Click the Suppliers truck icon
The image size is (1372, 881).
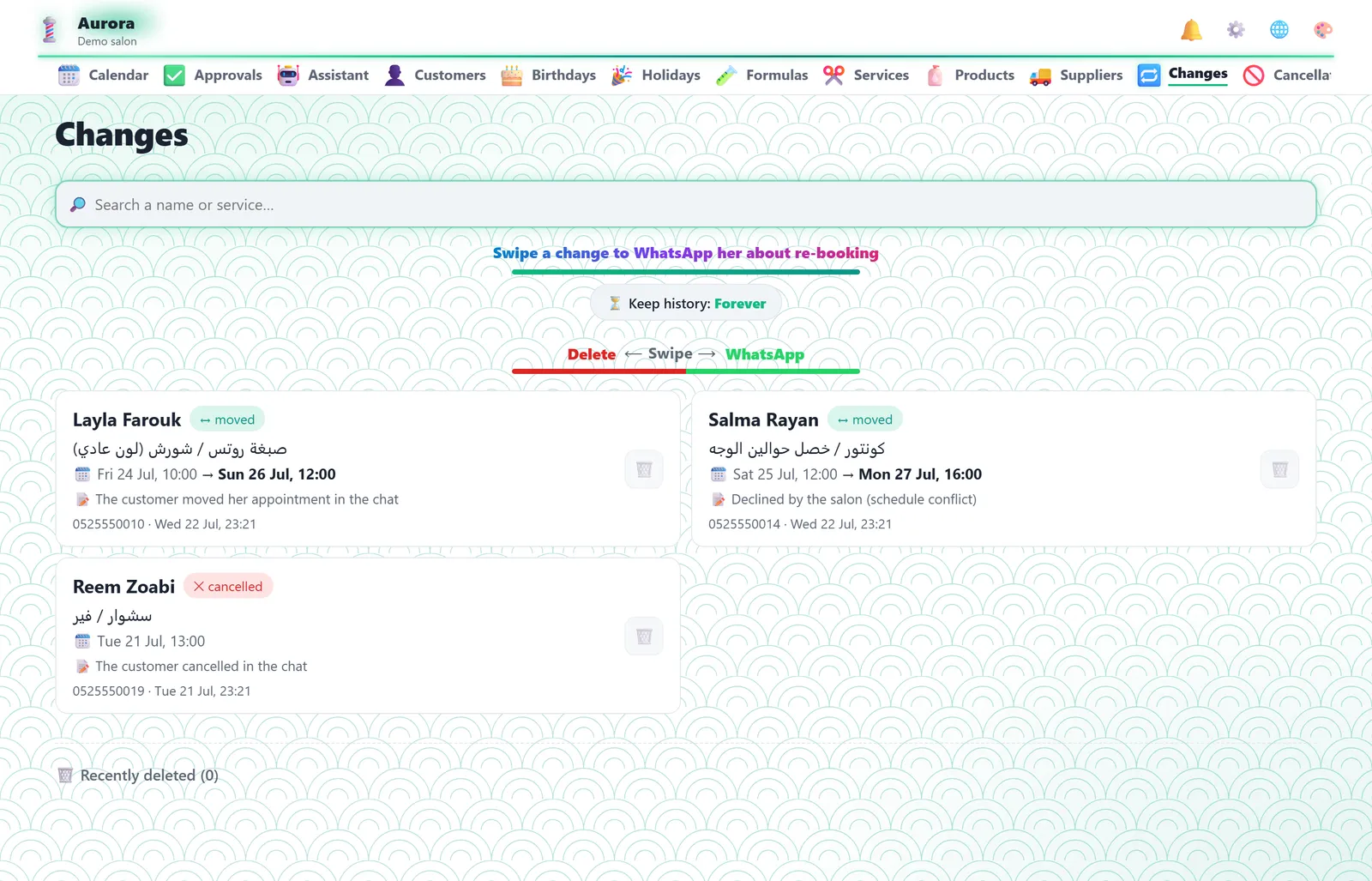coord(1040,75)
